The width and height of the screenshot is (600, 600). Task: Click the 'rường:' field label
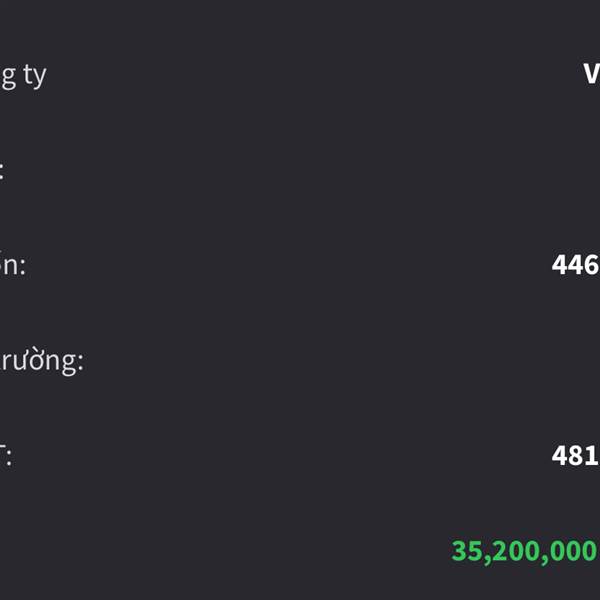tap(41, 360)
